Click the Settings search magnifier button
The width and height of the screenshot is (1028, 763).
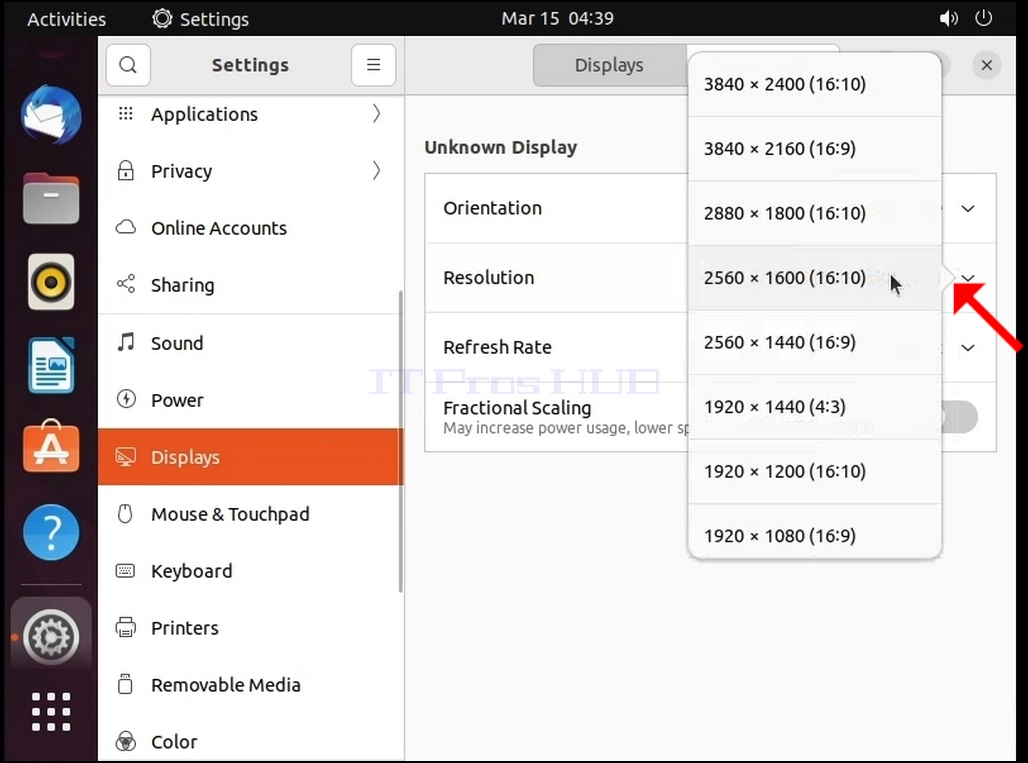point(128,65)
